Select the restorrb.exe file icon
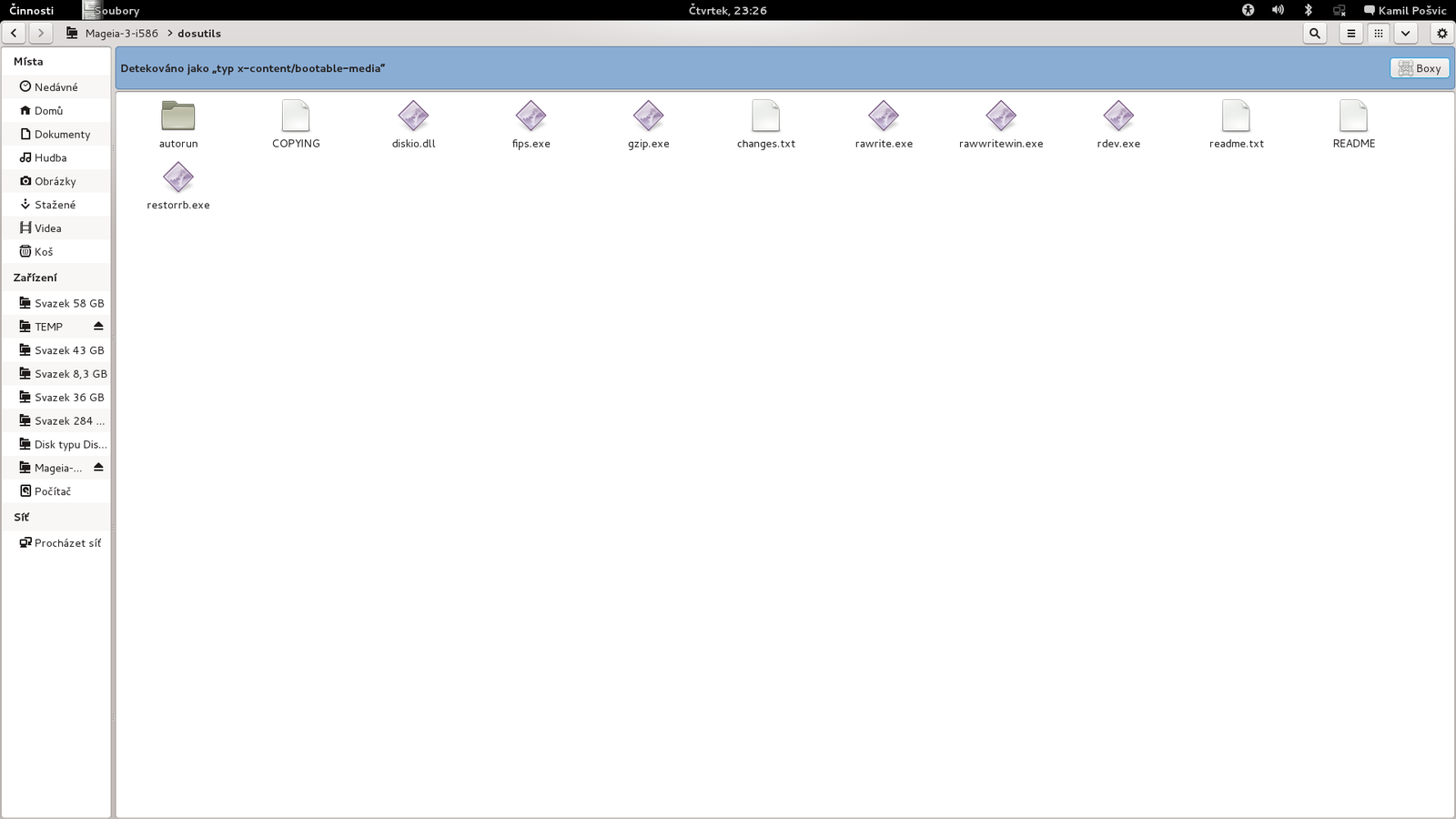 (x=178, y=177)
